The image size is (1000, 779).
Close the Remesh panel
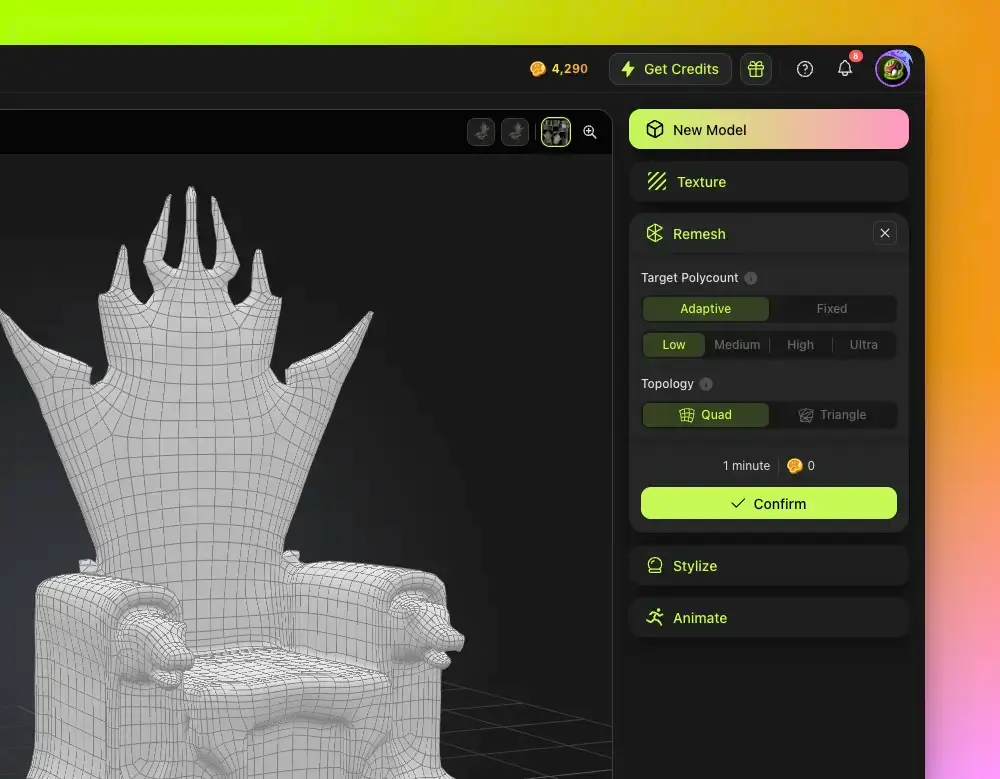click(884, 232)
